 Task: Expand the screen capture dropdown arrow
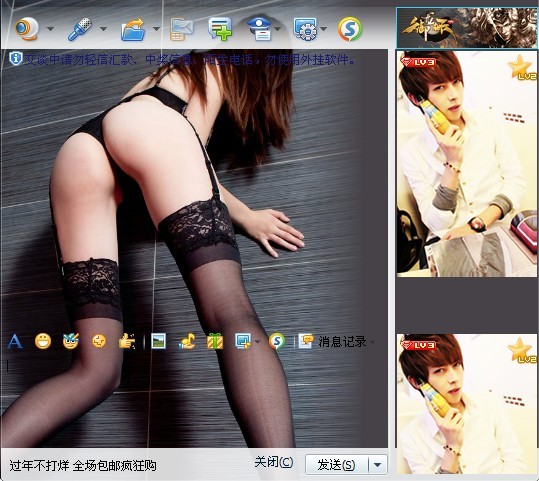(x=258, y=342)
